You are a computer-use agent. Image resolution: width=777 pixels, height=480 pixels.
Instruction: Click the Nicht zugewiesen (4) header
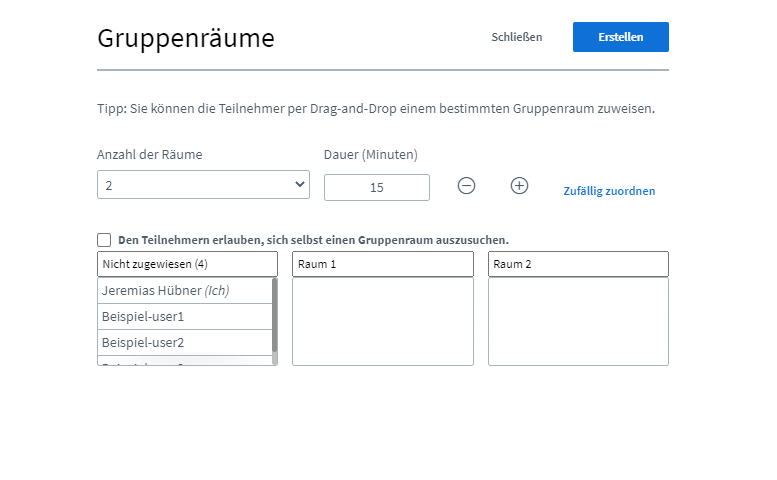(x=187, y=264)
